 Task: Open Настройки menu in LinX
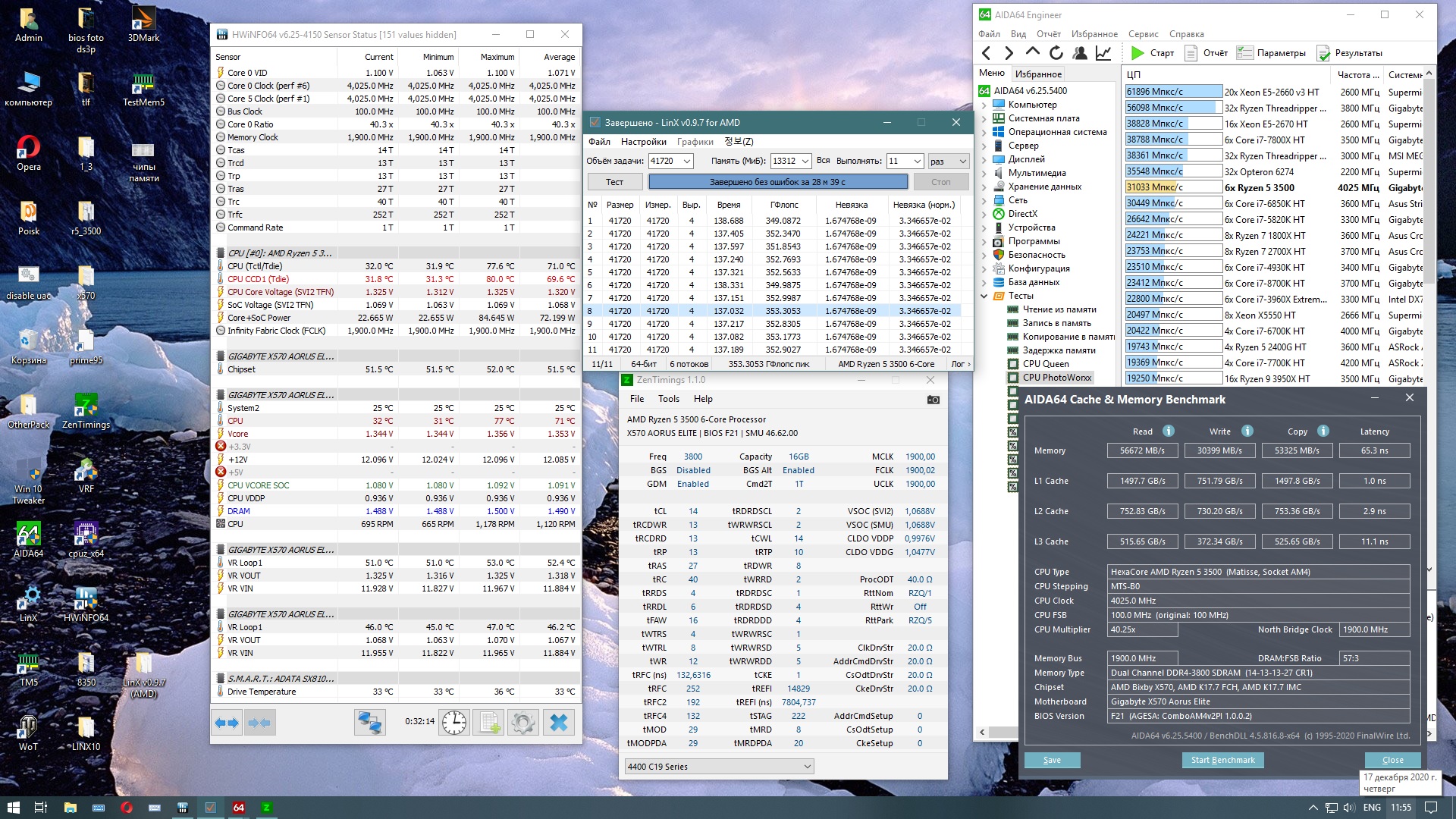coord(643,142)
